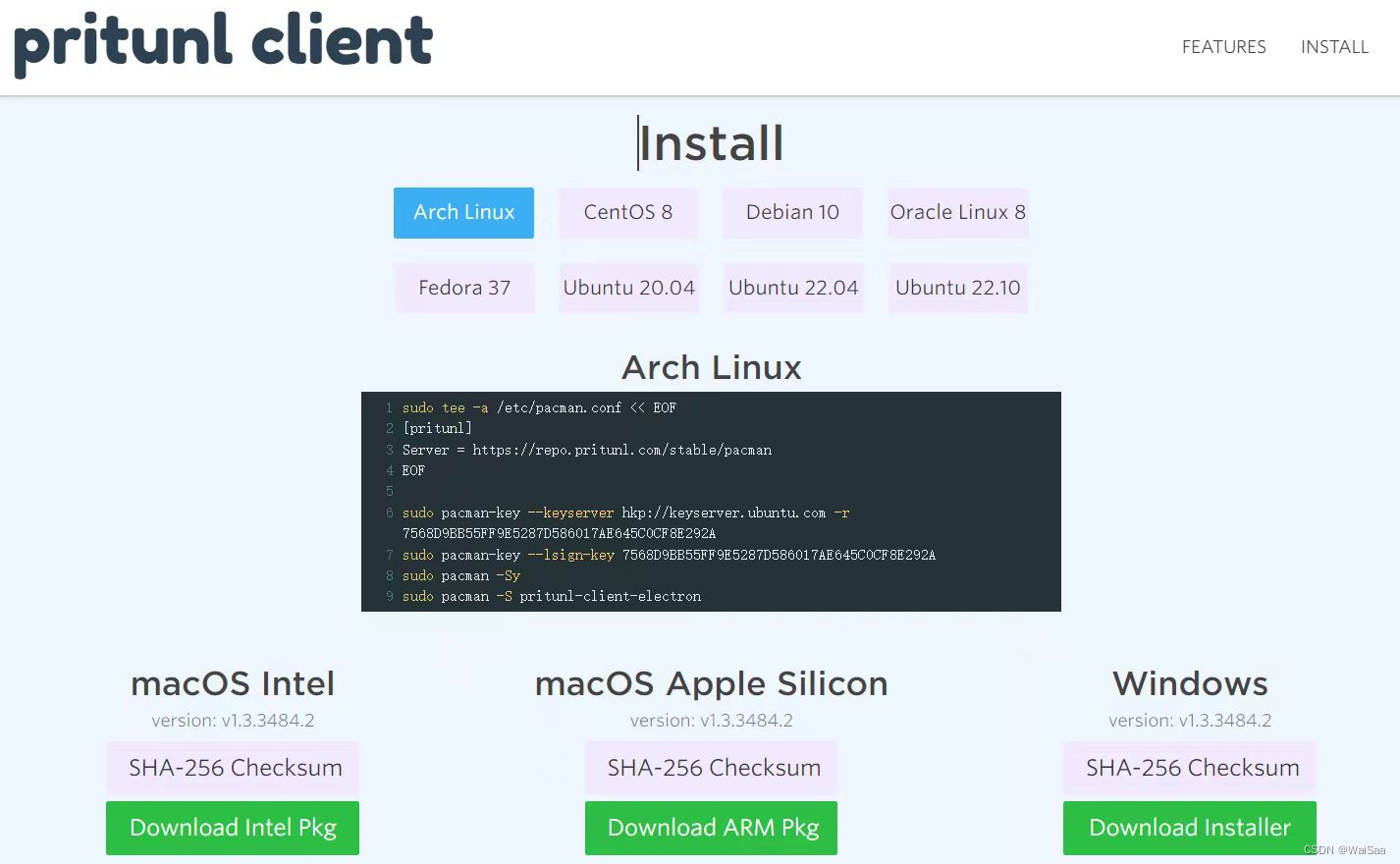Select the Ubuntu 20.04 tab
Viewport: 1400px width, 864px height.
coord(628,288)
